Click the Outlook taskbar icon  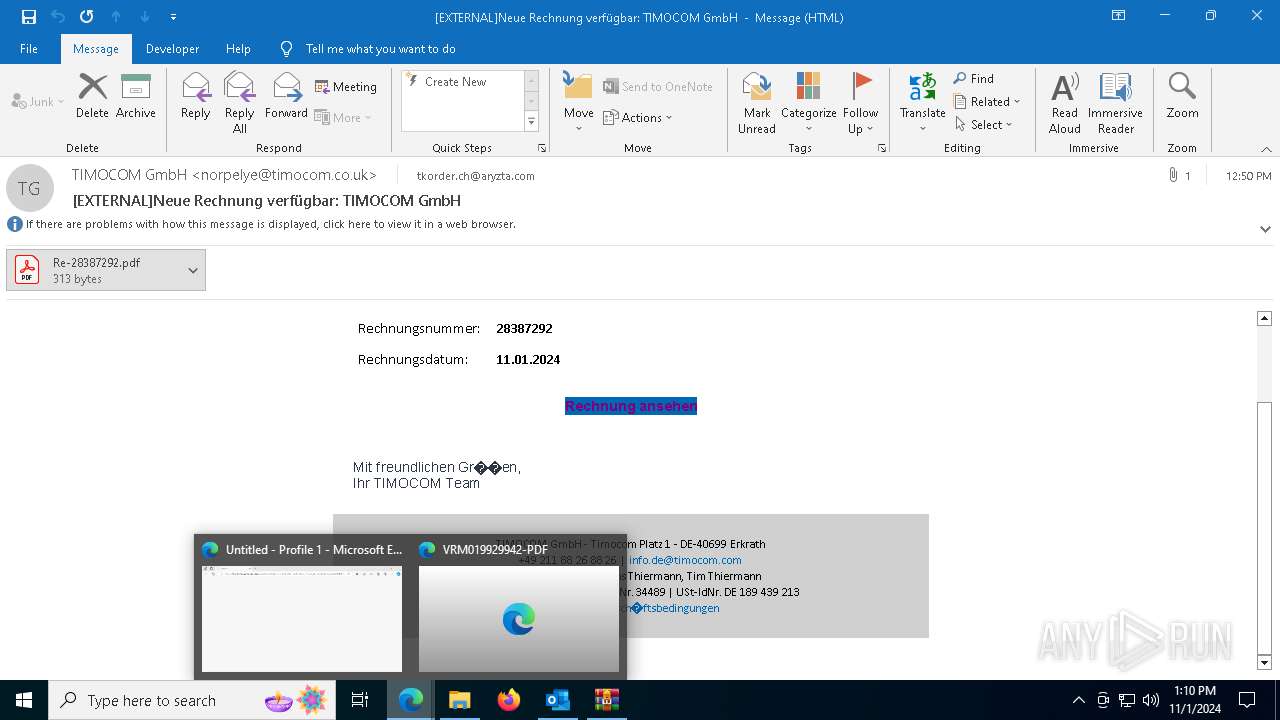(x=557, y=700)
